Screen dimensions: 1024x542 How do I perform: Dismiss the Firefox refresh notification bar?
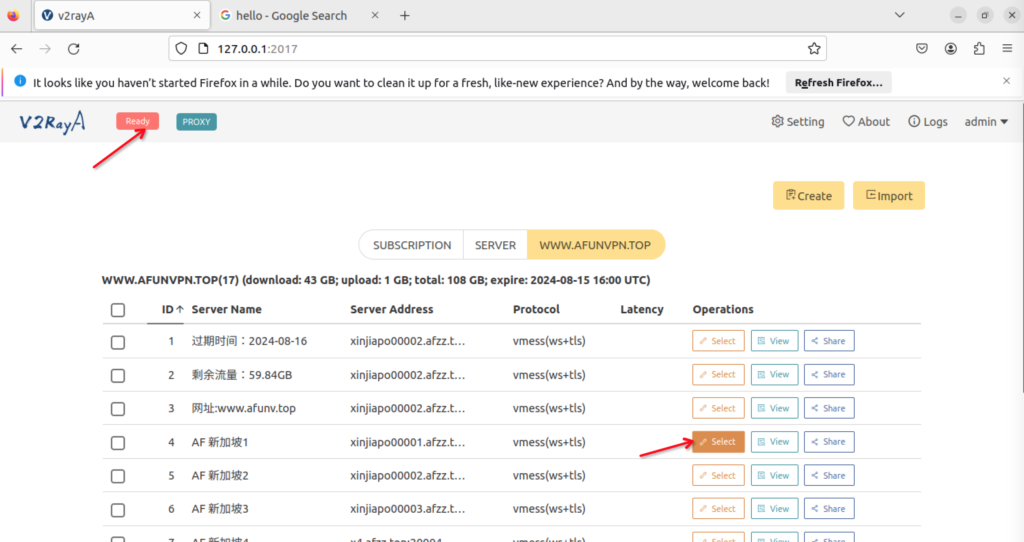tap(1006, 81)
